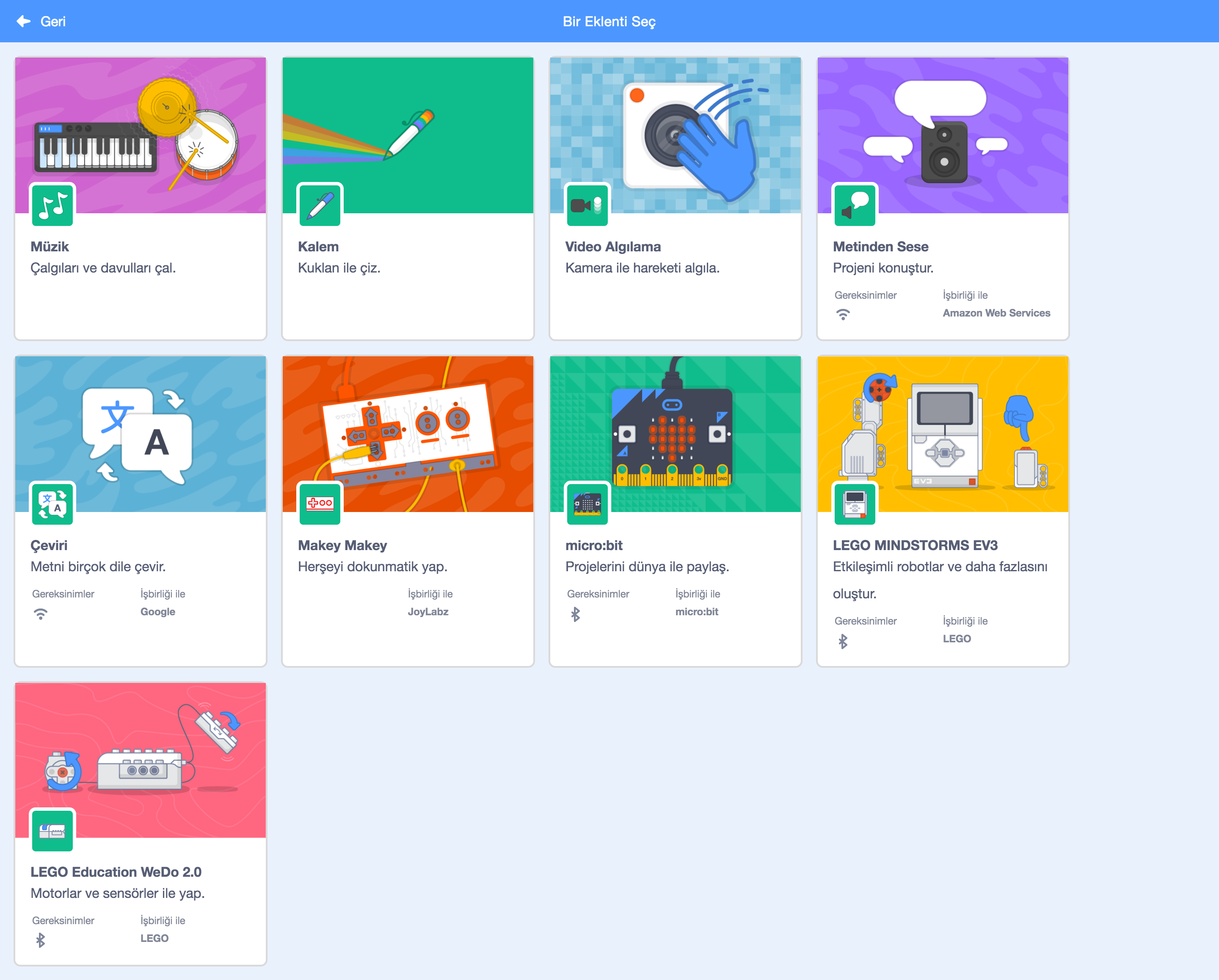
Task: Click 'Çalgıları ve davulları çal.' description
Action: 103,268
